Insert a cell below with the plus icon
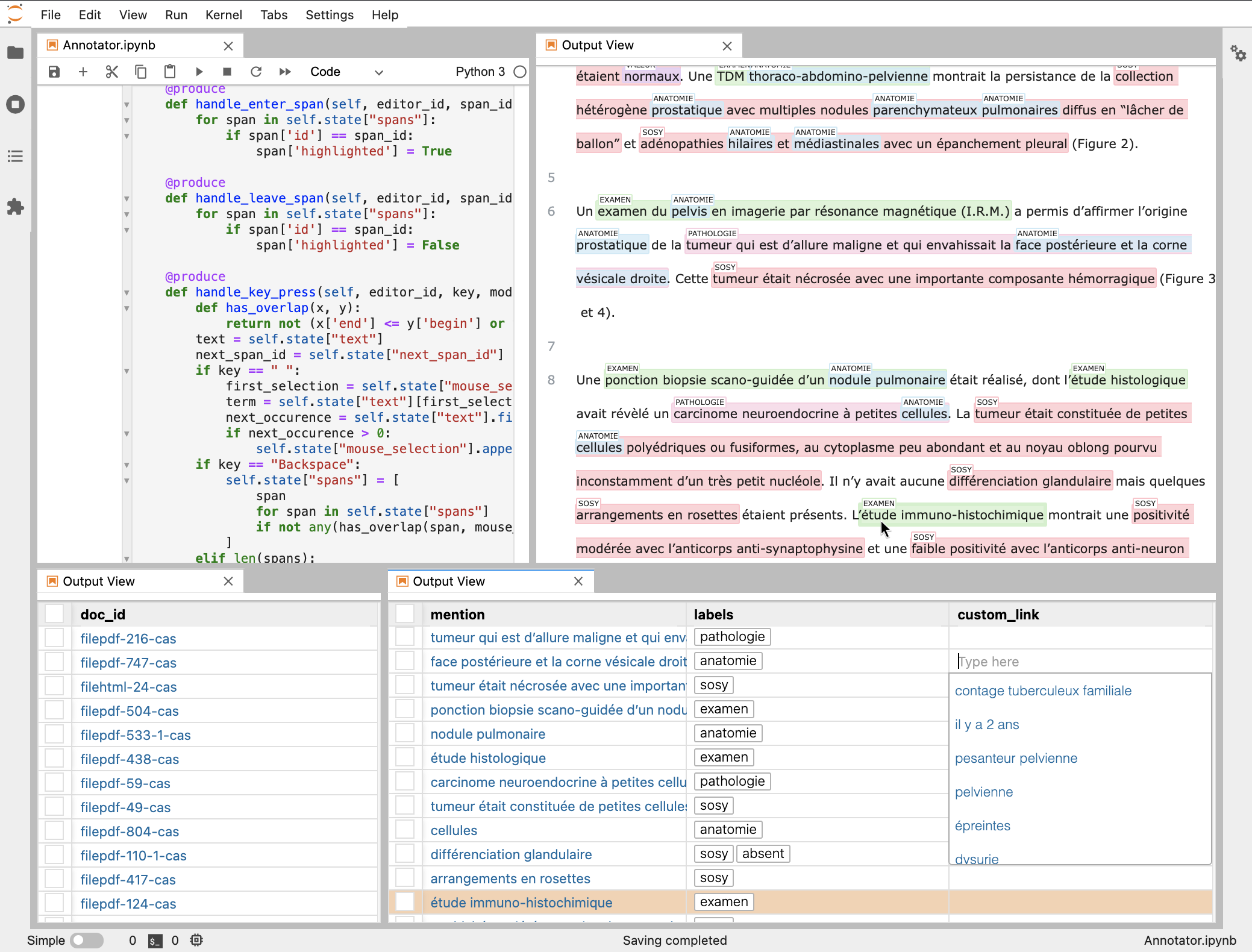 [83, 72]
